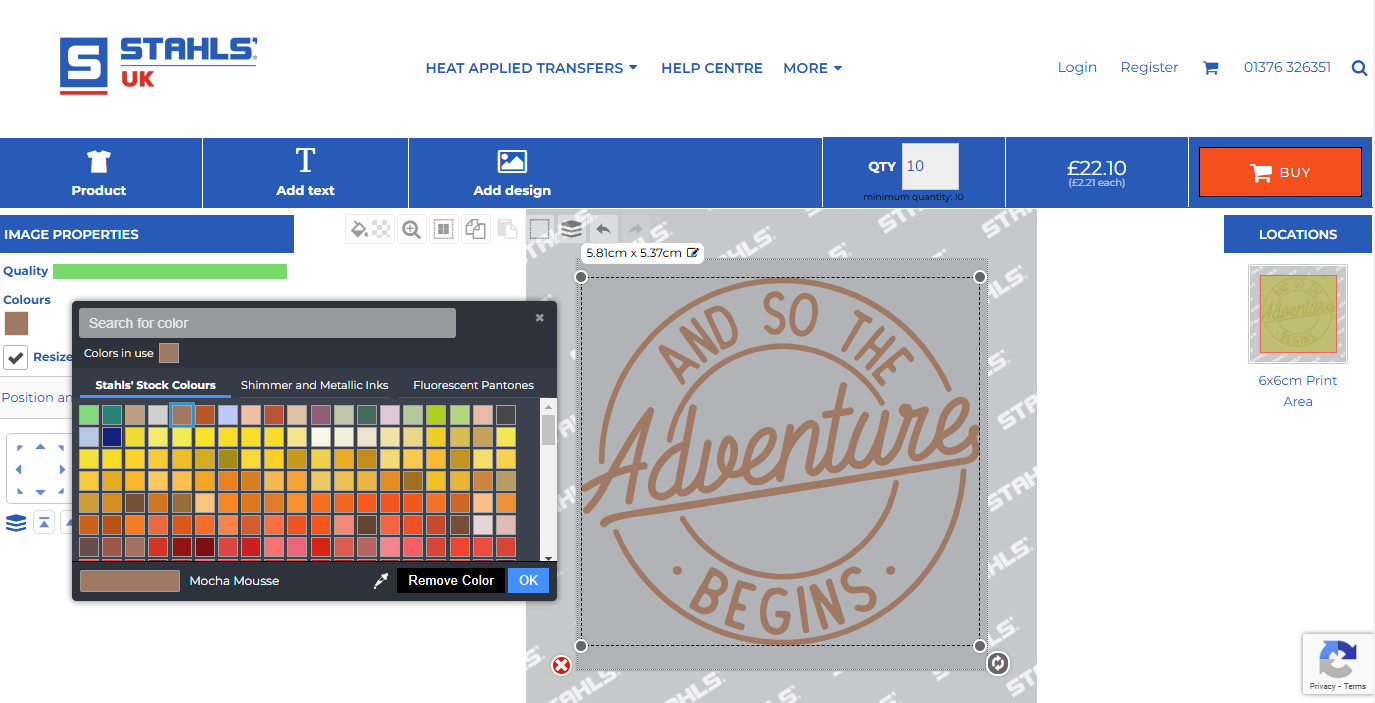Expand the More dropdown menu
This screenshot has width=1375, height=703.
click(812, 68)
